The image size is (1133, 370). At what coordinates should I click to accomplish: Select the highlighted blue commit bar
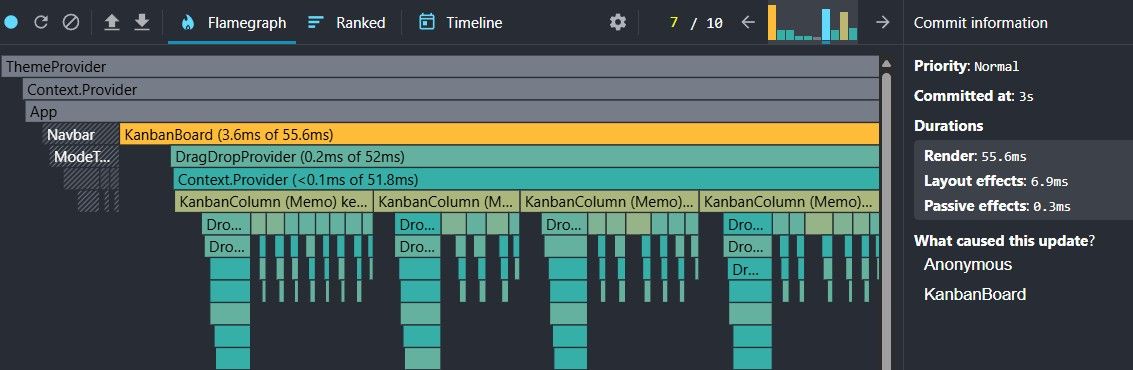click(826, 25)
